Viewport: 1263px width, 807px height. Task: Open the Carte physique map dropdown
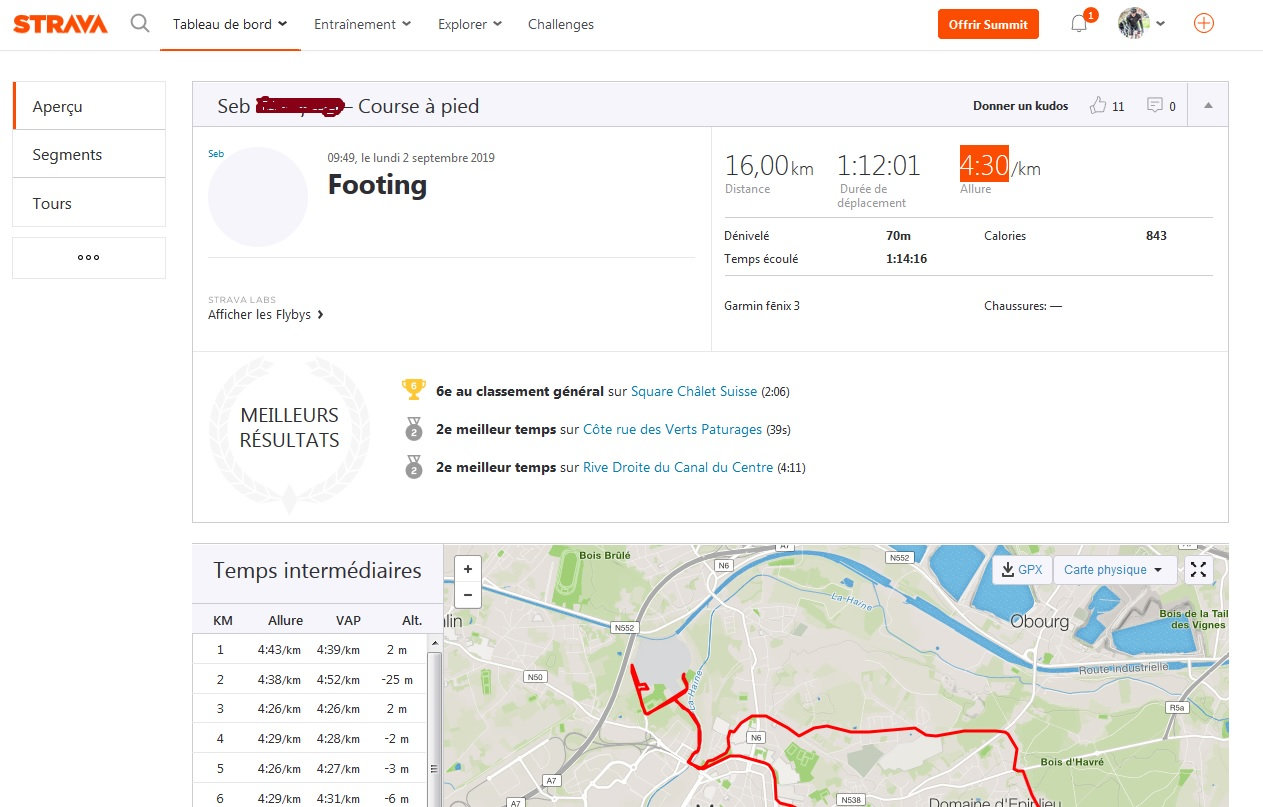click(x=1114, y=570)
